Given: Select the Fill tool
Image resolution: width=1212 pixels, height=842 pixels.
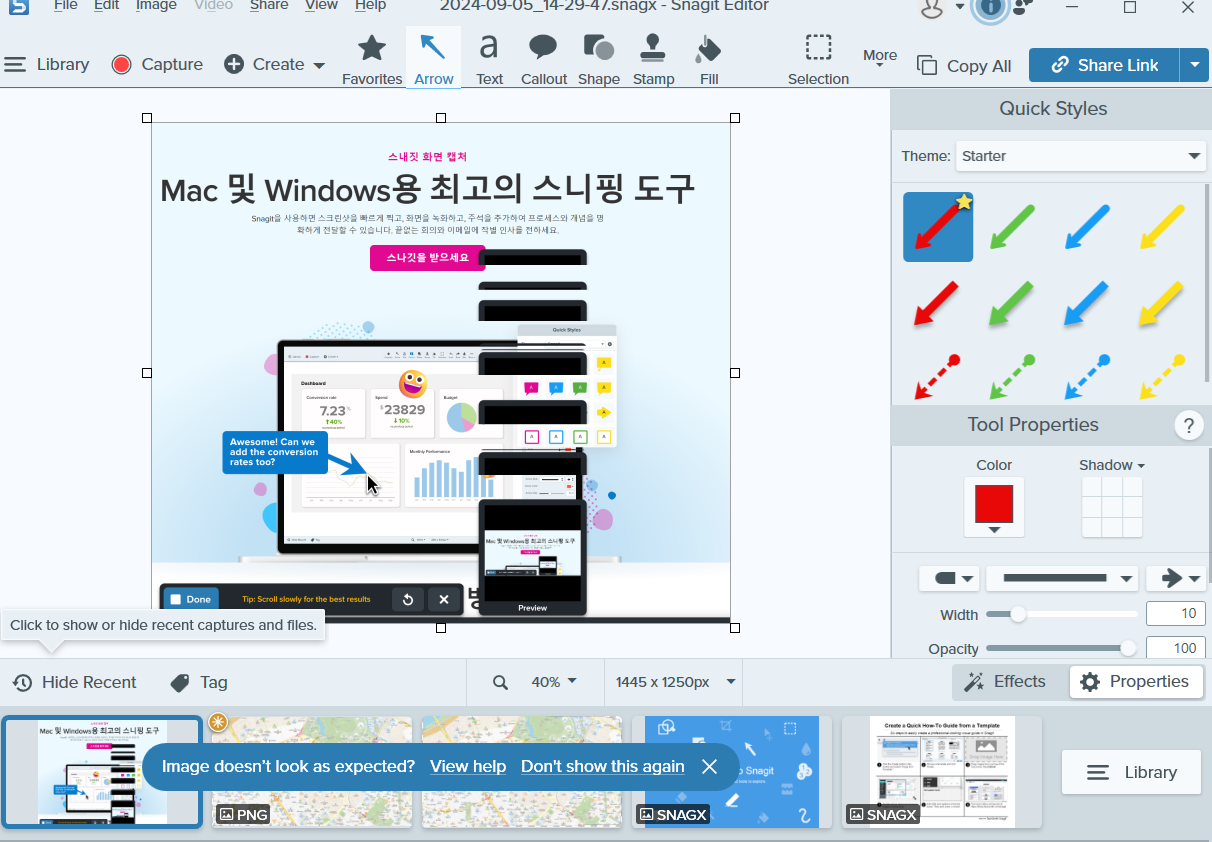Looking at the screenshot, I should (709, 58).
